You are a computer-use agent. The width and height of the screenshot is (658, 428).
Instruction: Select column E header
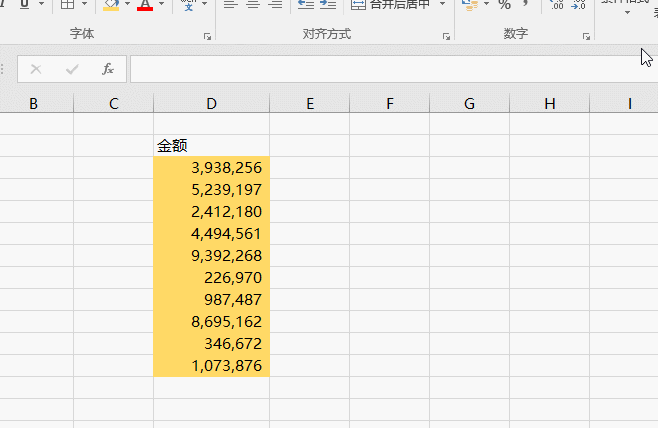310,104
